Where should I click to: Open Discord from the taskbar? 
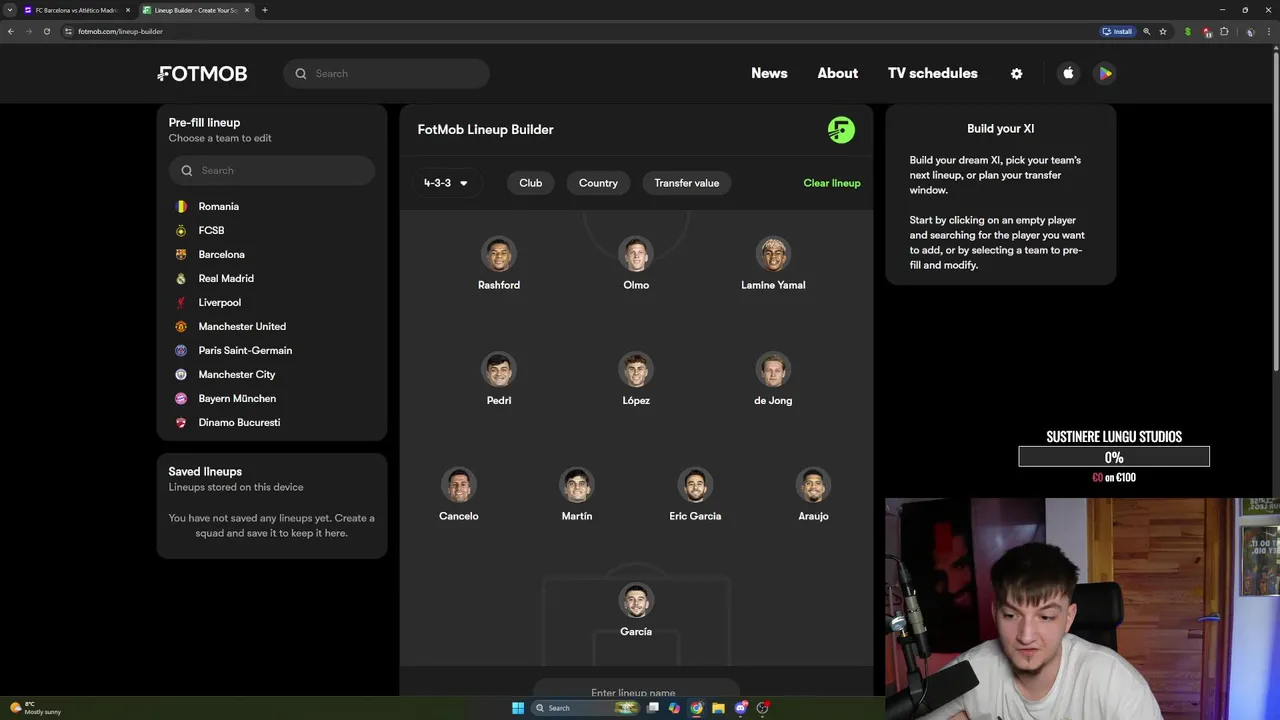tap(740, 708)
